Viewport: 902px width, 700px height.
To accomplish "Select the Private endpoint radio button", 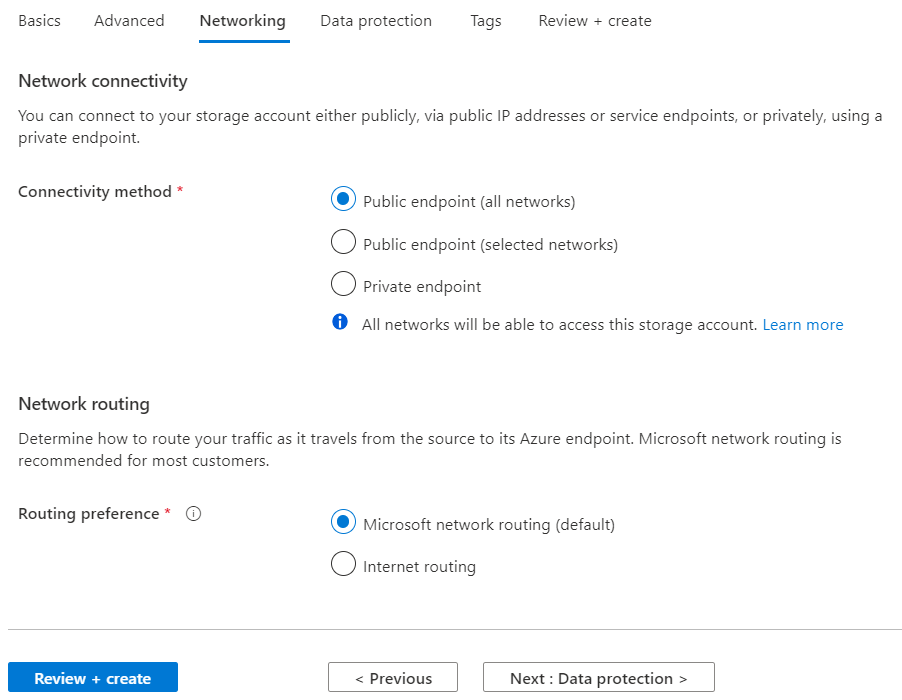I will [343, 285].
